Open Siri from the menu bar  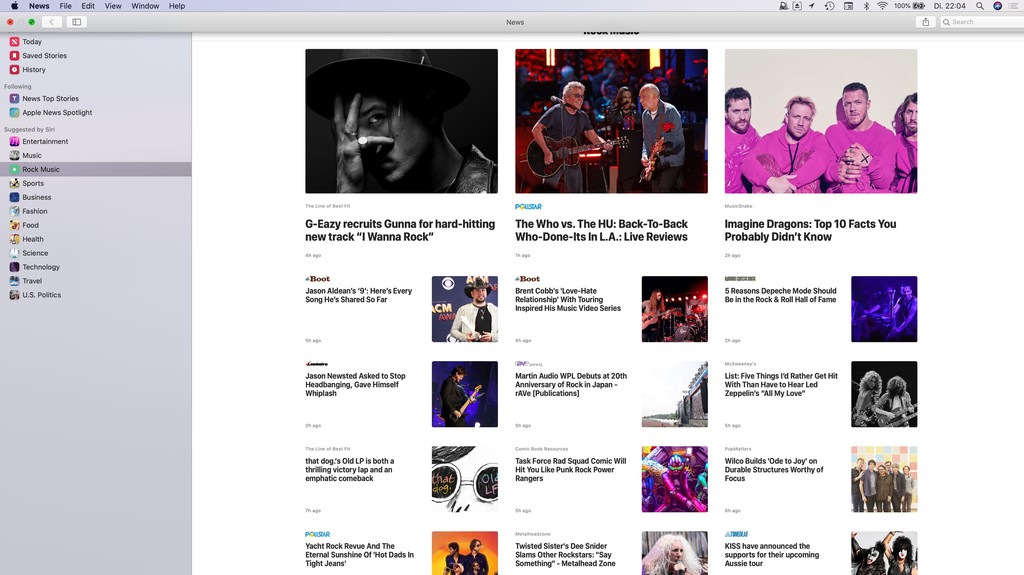tap(997, 6)
